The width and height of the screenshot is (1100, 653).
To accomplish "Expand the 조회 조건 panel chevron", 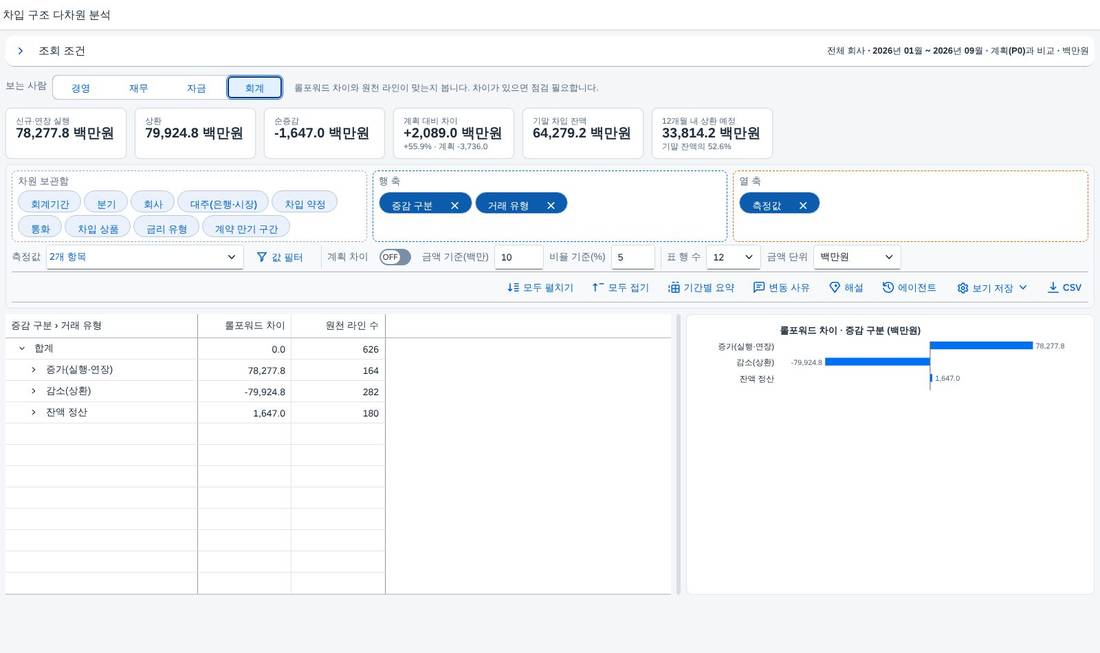I will [20, 51].
